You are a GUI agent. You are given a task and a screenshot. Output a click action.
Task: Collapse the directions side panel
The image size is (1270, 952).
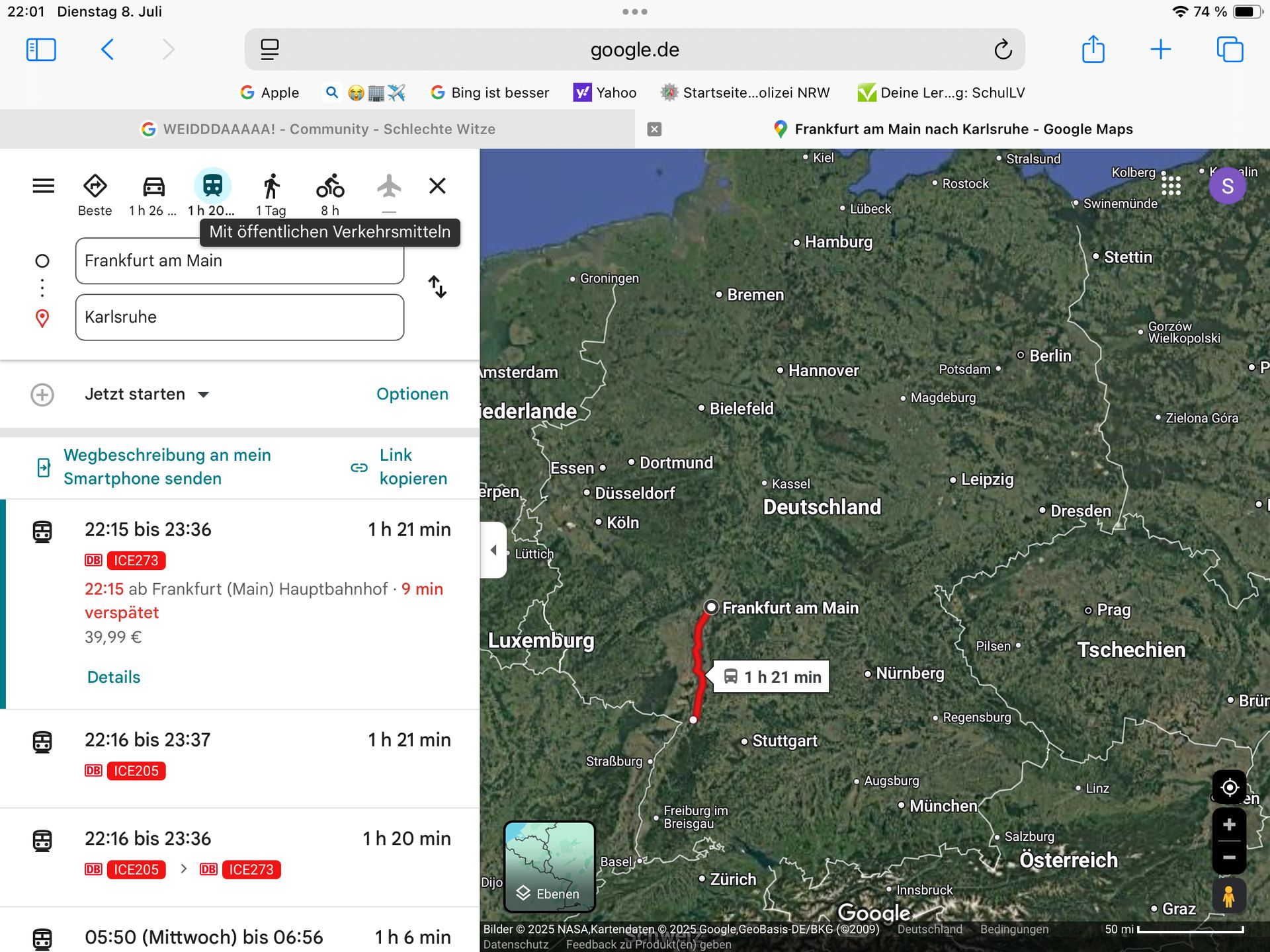[493, 550]
